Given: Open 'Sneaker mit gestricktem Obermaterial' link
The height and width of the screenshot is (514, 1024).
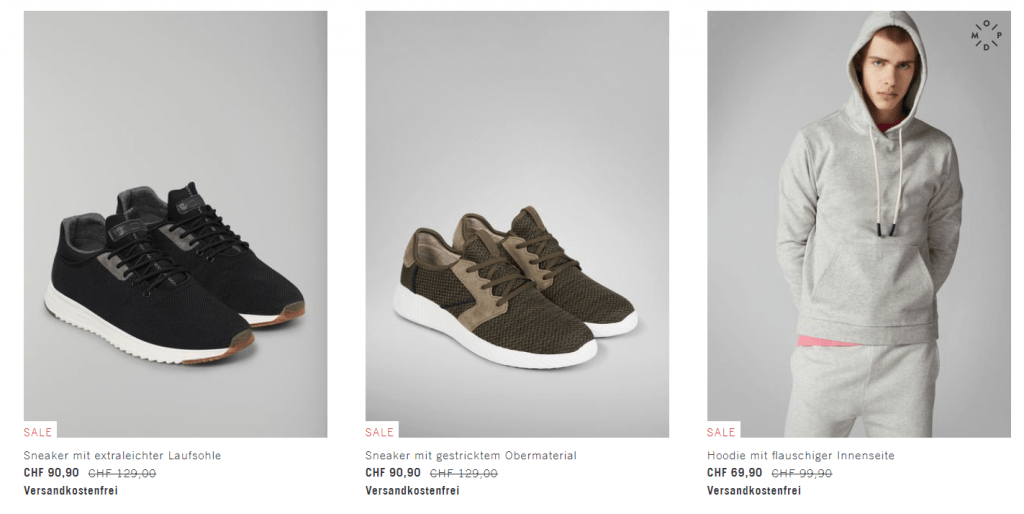Looking at the screenshot, I should pos(471,455).
